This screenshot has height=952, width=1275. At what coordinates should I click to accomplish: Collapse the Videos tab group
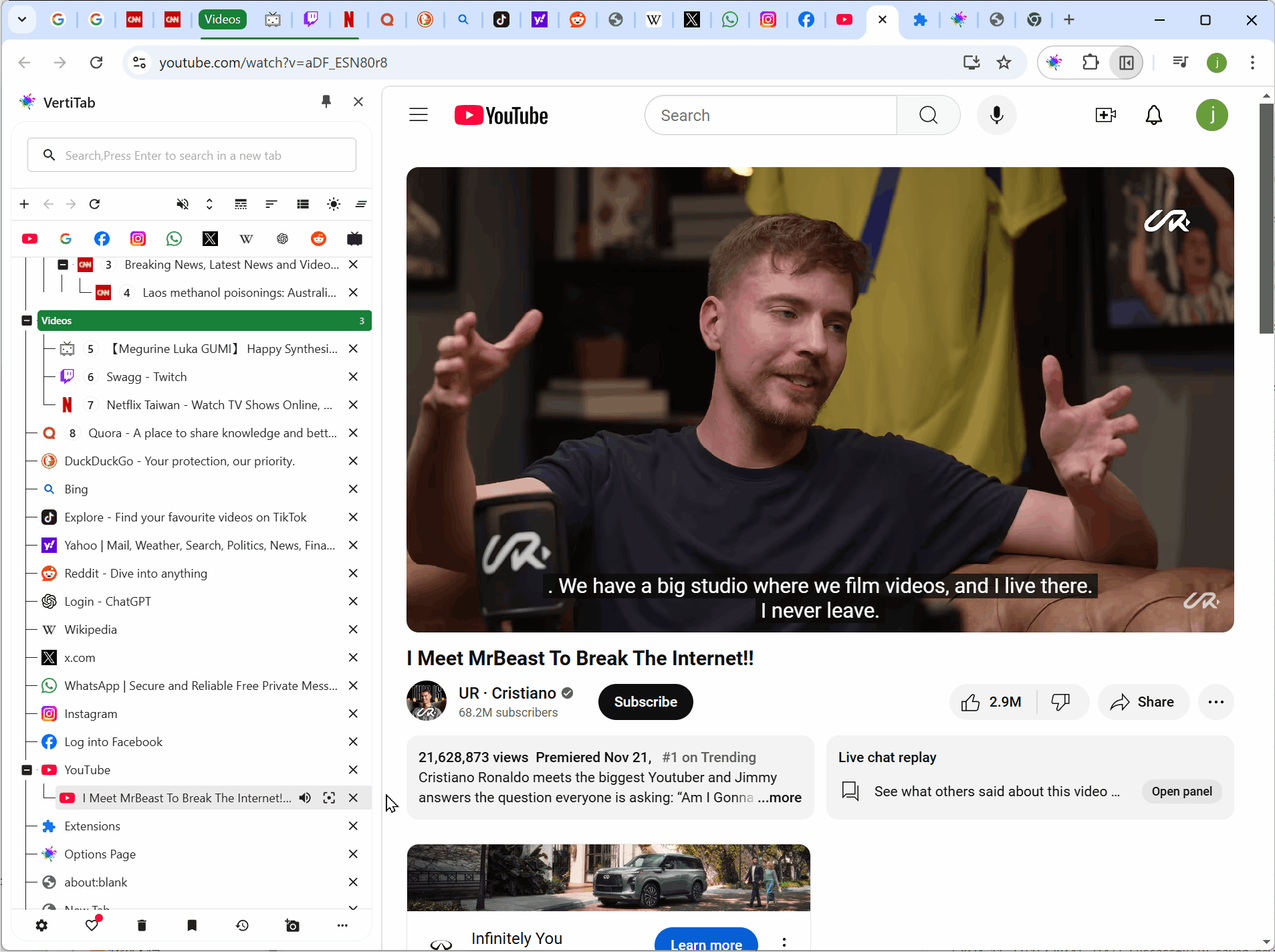click(27, 321)
